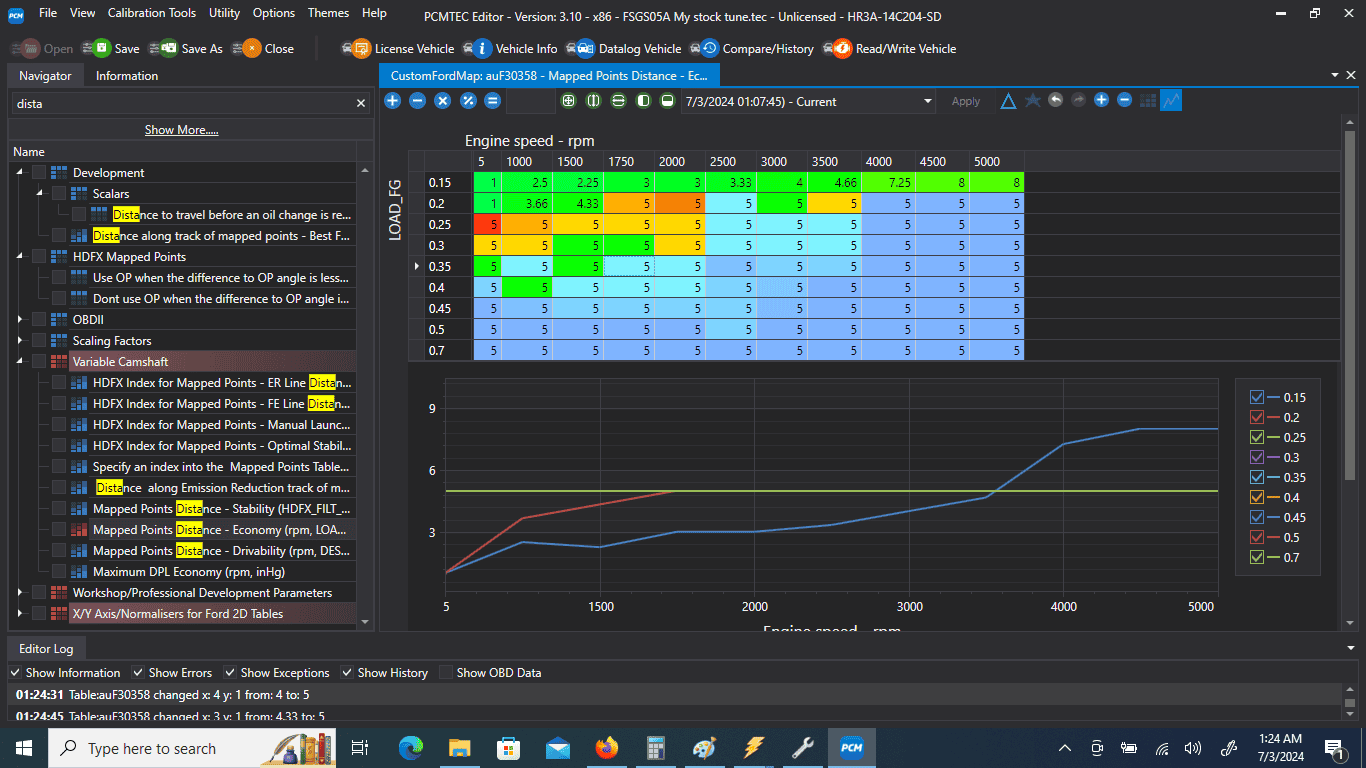The image size is (1366, 768).
Task: Uncheck the 0.7 series in the legend
Action: [1257, 557]
